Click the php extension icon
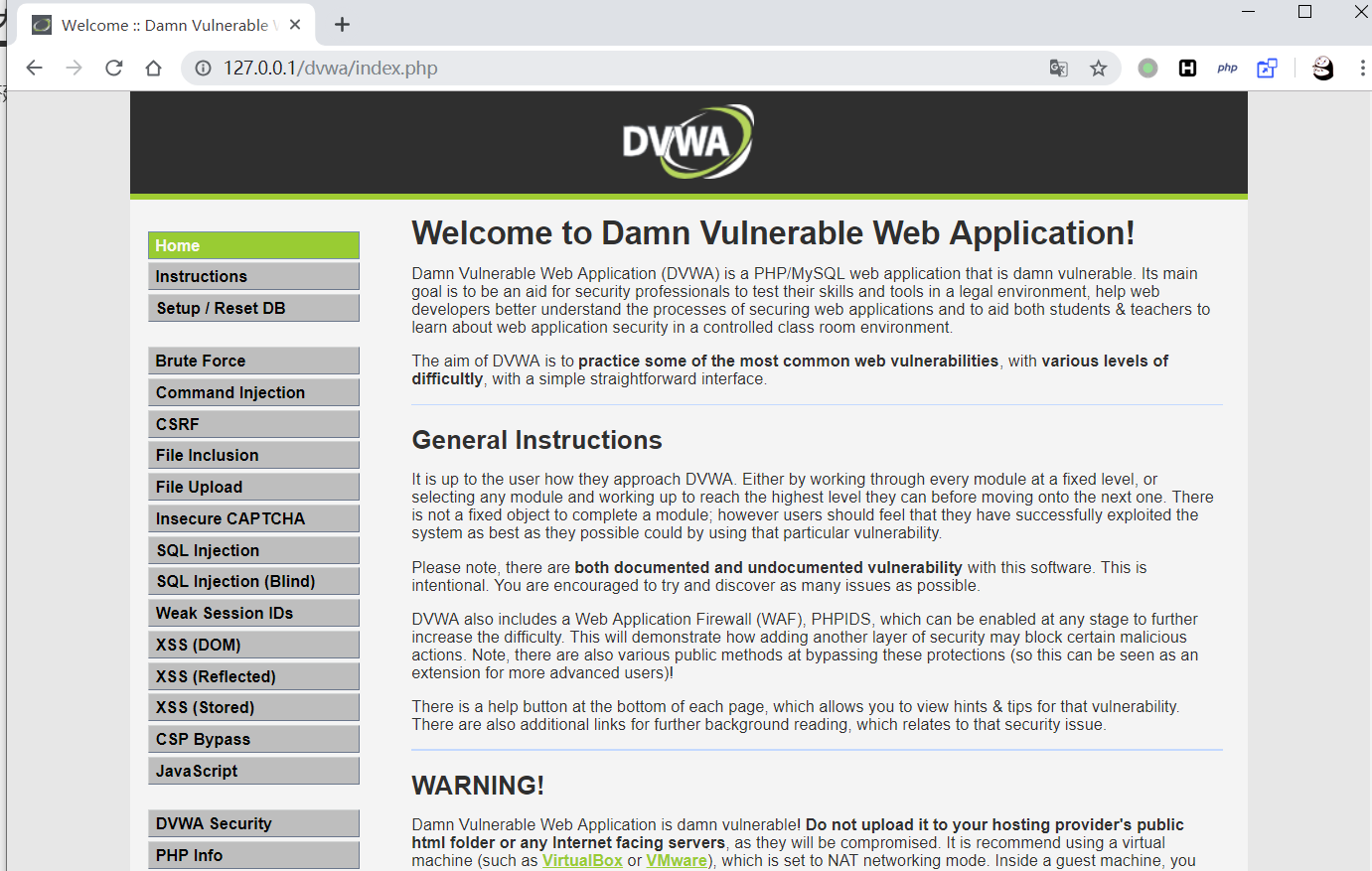 1227,68
